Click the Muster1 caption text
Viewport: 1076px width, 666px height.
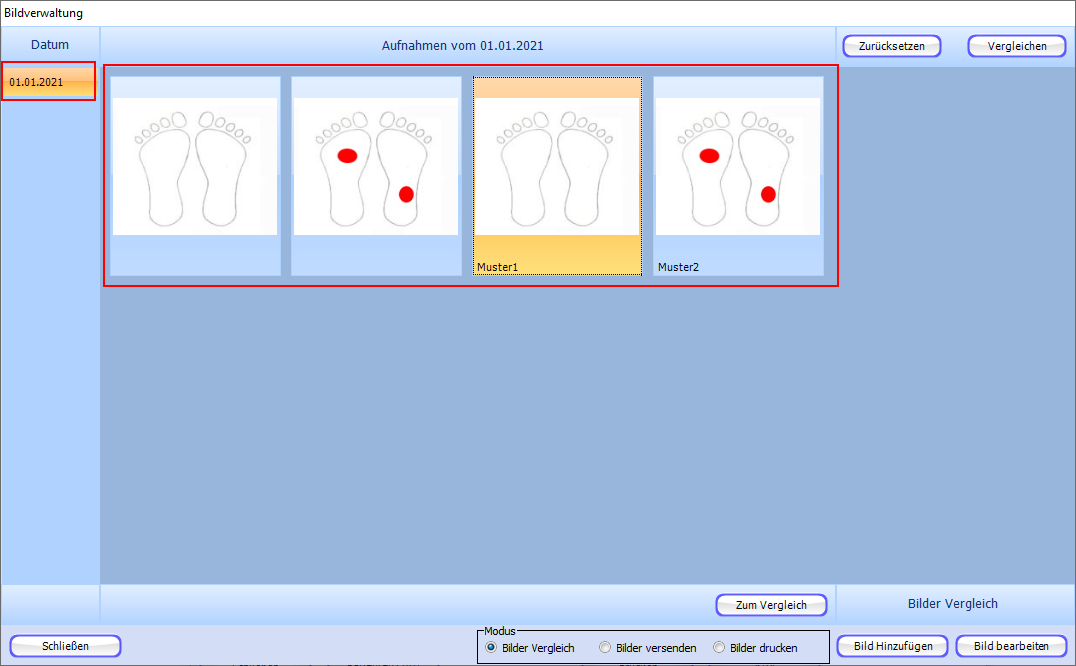coord(497,267)
